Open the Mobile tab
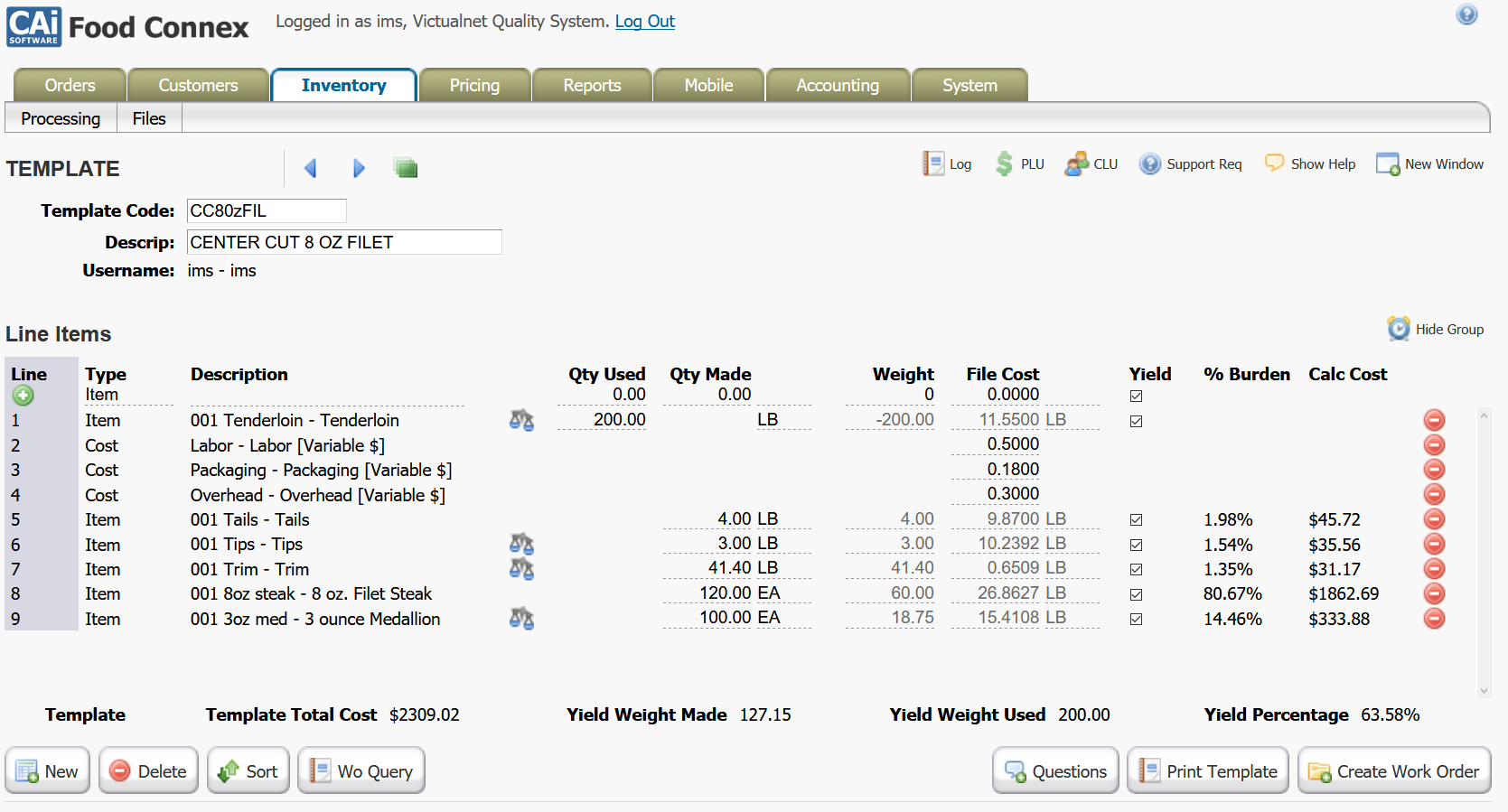This screenshot has height=812, width=1508. click(x=708, y=85)
